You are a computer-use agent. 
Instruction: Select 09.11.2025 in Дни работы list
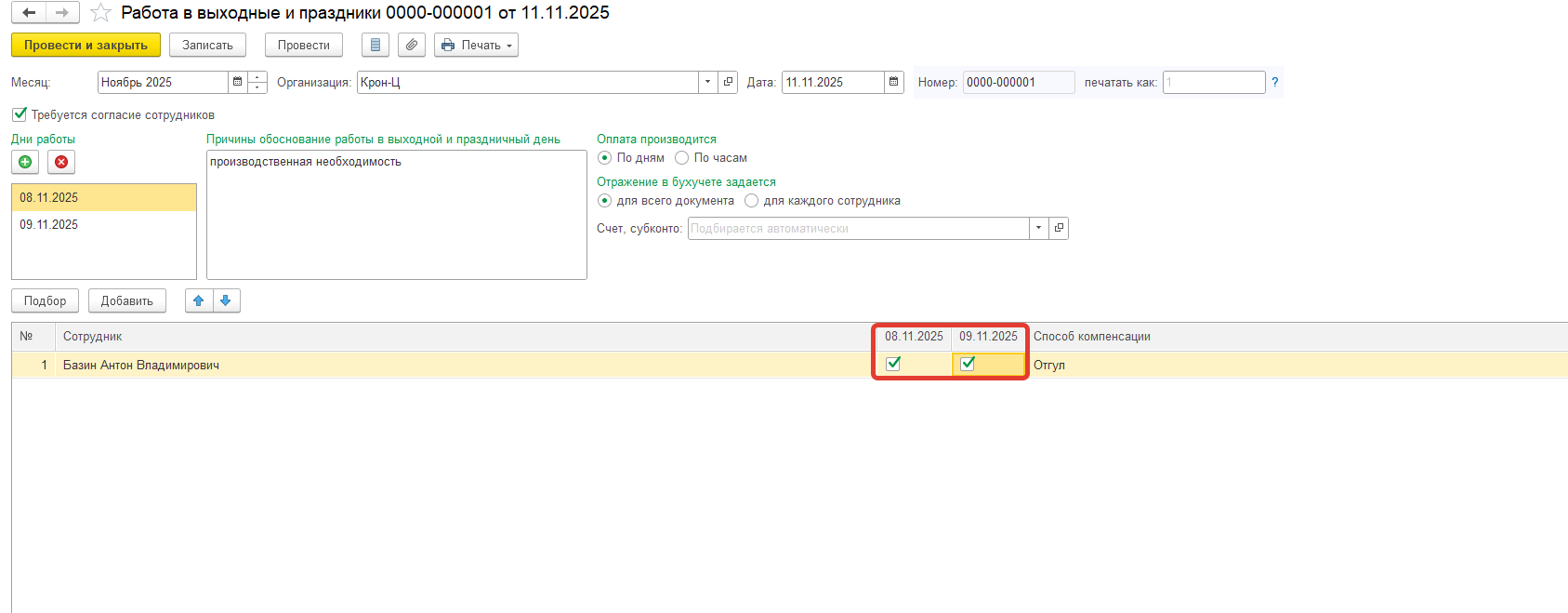(49, 225)
